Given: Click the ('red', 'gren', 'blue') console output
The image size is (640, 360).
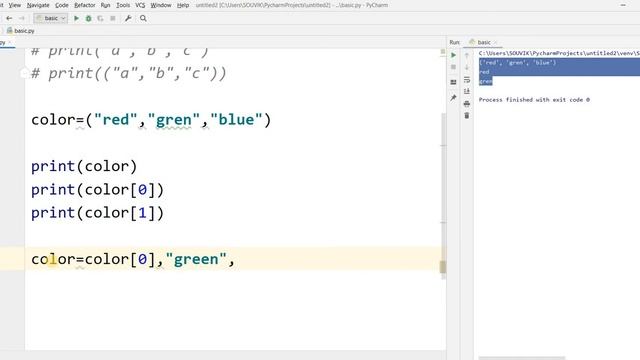Looking at the screenshot, I should click(x=518, y=62).
